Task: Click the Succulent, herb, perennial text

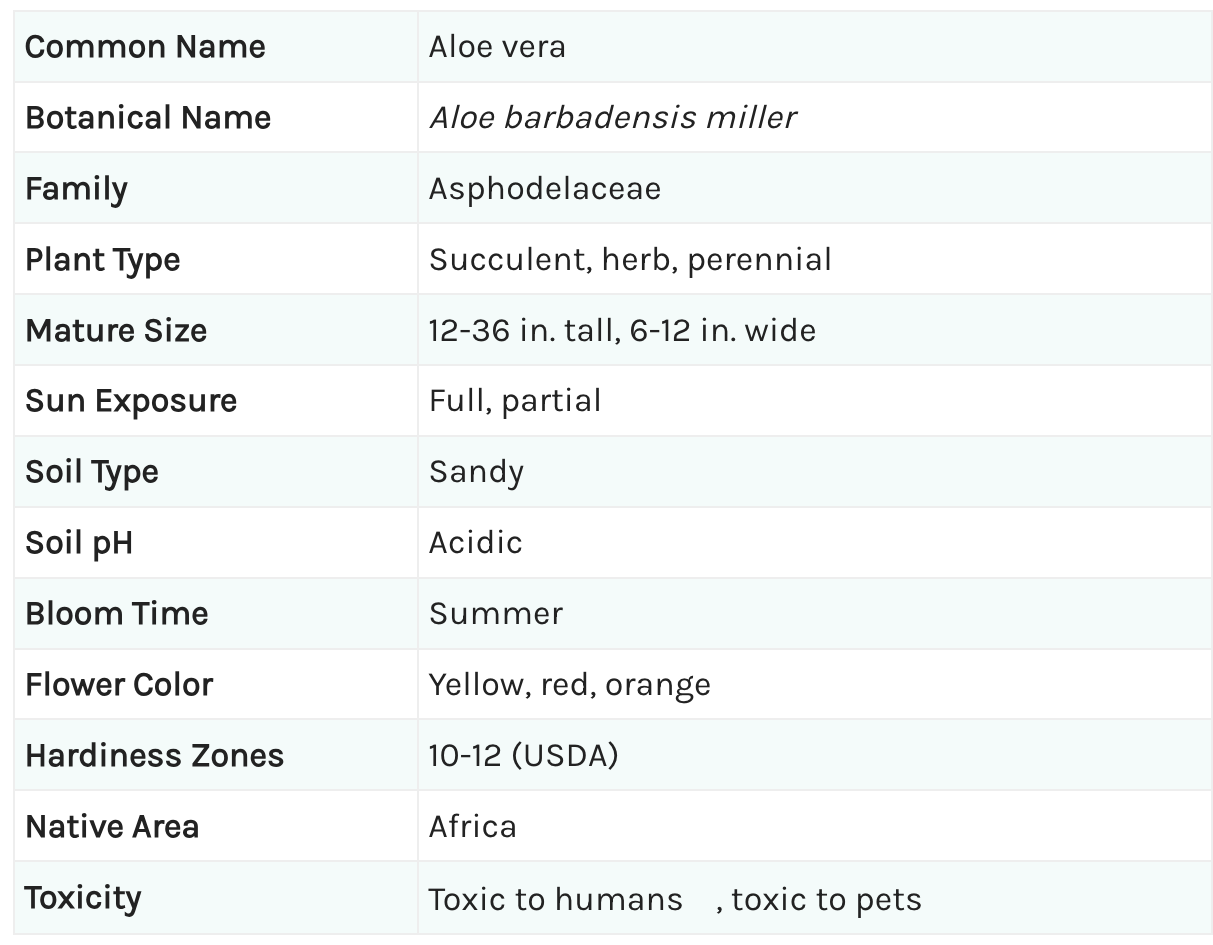Action: point(630,260)
